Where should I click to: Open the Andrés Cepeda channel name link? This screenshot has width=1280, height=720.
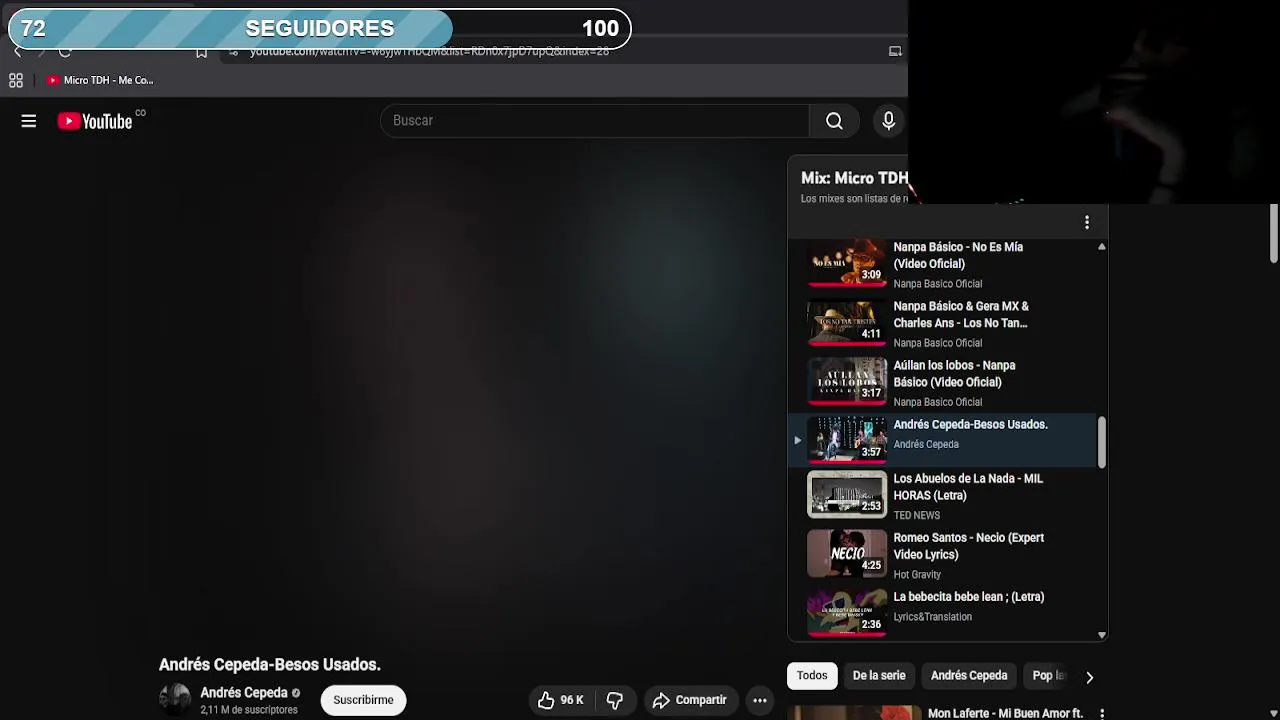click(244, 693)
